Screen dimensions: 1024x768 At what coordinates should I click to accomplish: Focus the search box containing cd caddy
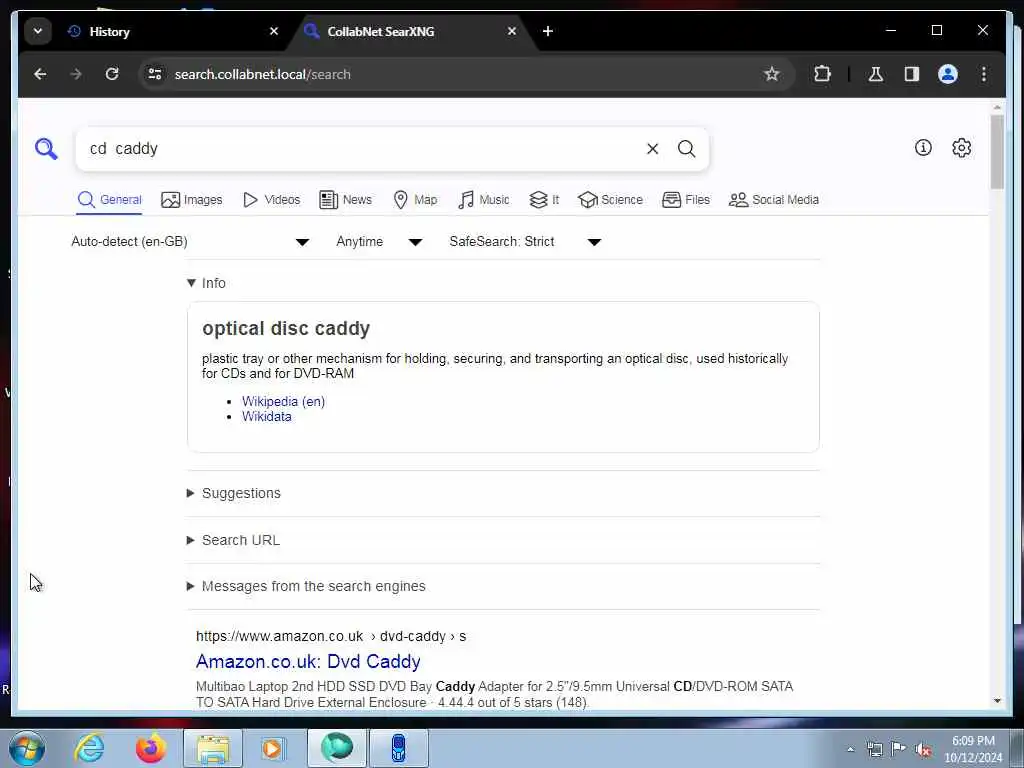362,149
